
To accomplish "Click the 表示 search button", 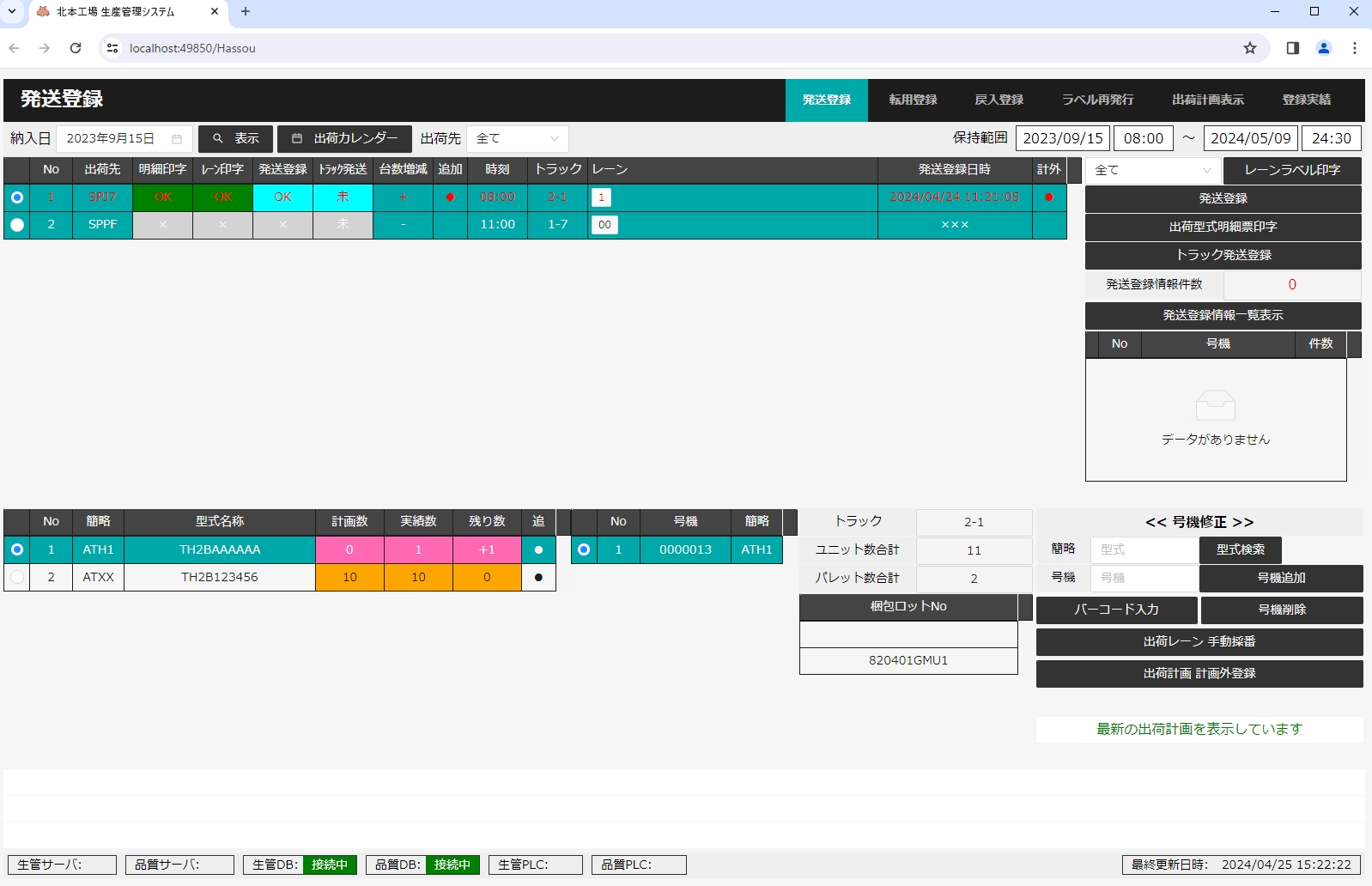I will point(235,139).
